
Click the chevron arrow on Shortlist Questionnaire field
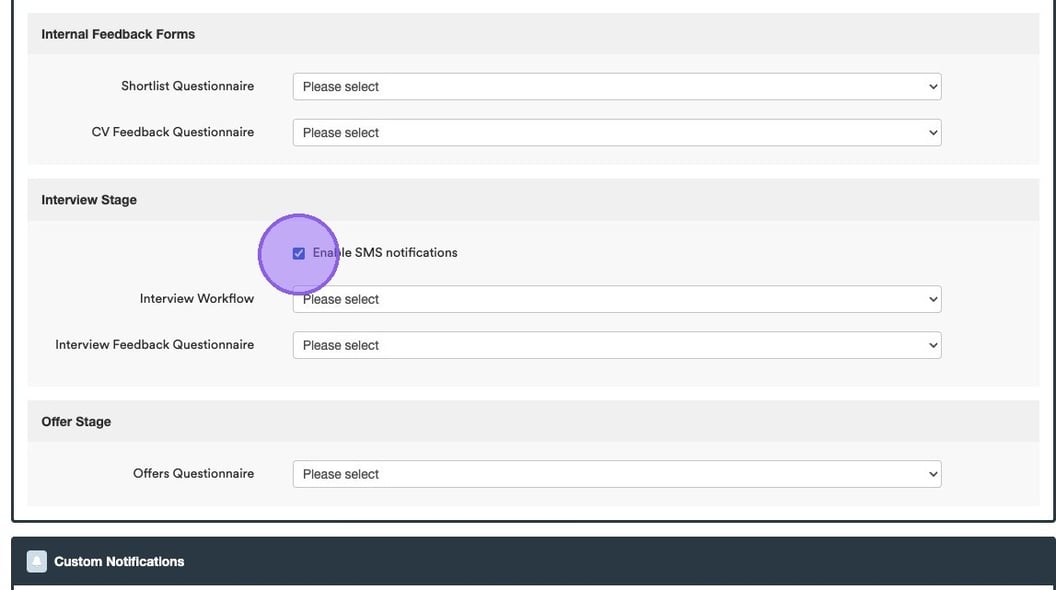click(x=933, y=87)
